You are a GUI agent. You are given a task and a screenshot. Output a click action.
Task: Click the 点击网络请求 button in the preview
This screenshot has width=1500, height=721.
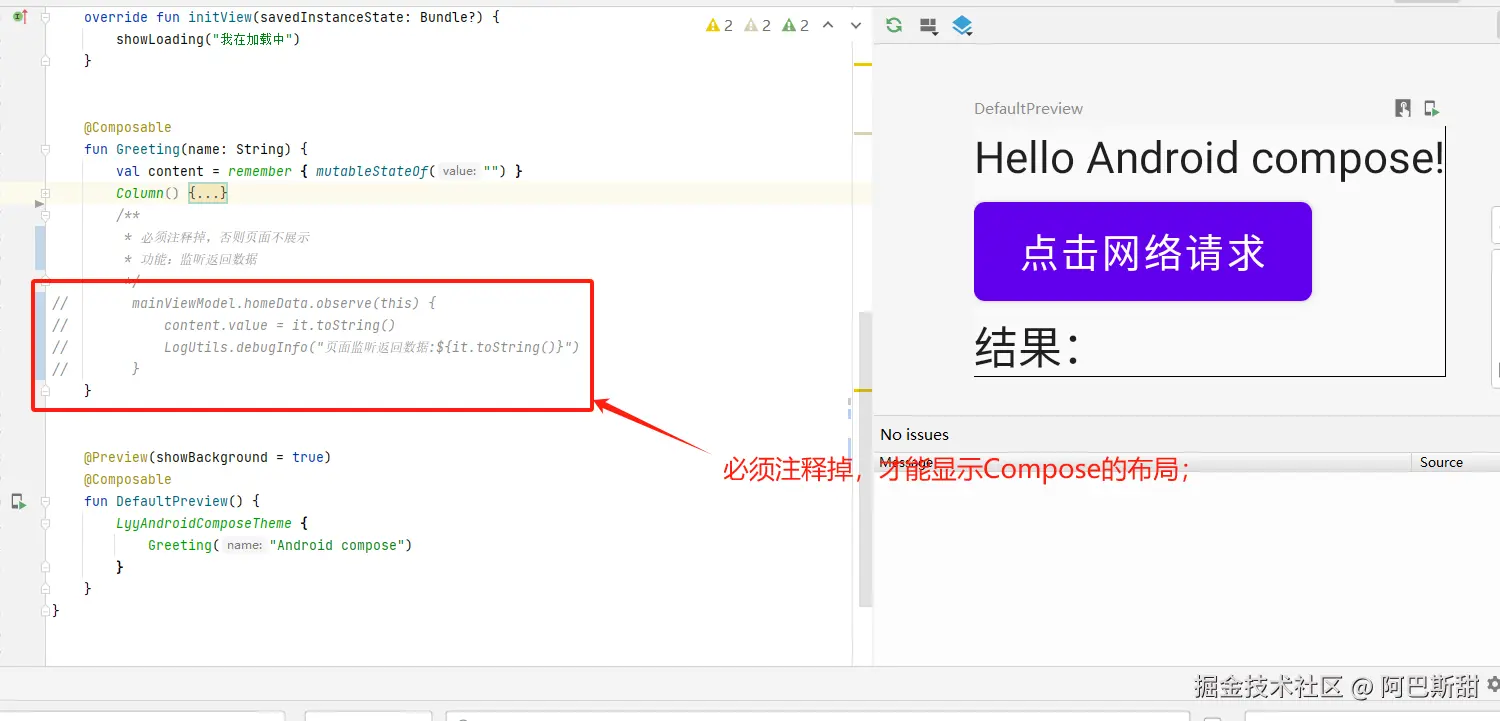coord(1143,252)
